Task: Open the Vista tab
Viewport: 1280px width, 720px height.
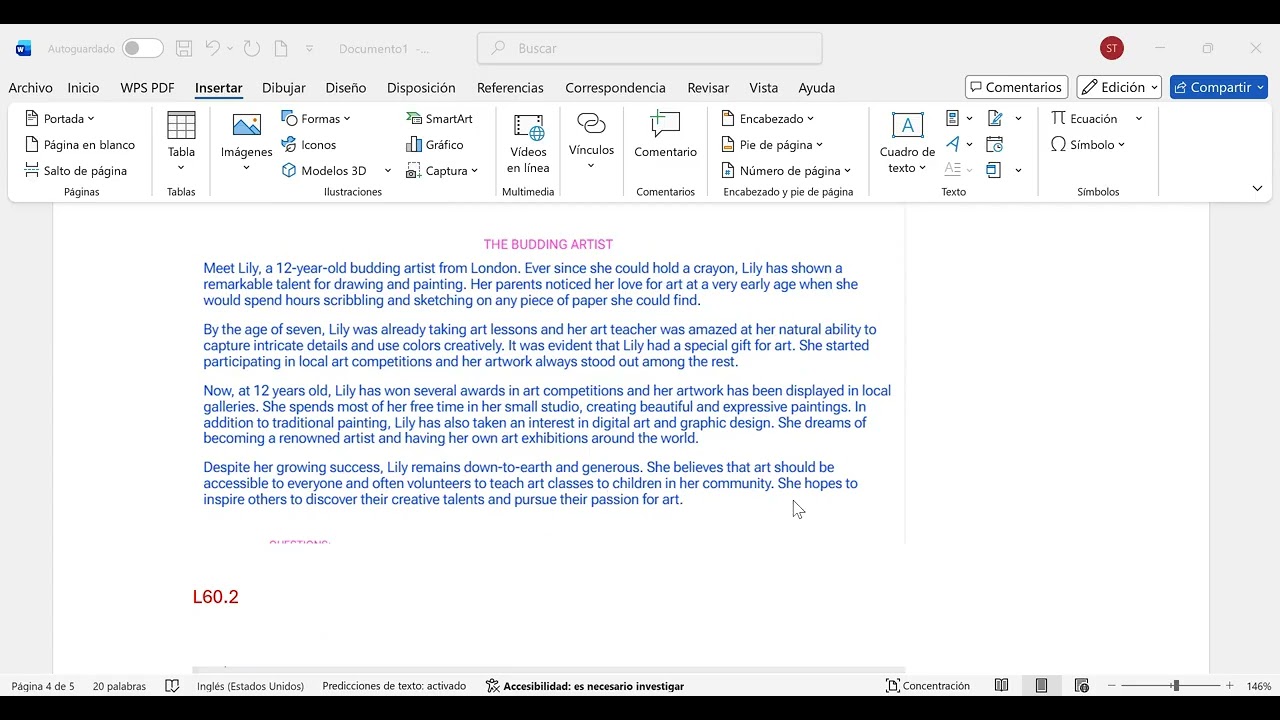Action: click(764, 87)
